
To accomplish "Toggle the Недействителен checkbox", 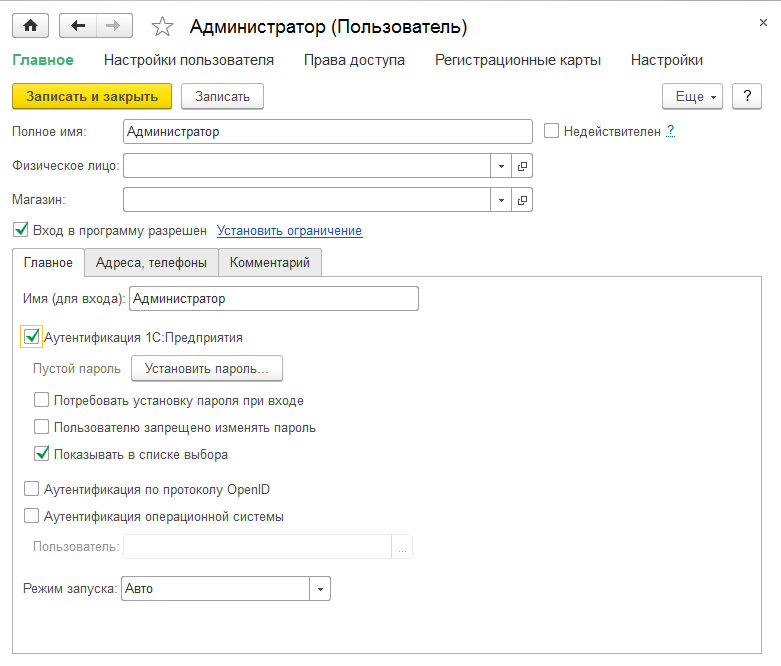I will pos(551,131).
